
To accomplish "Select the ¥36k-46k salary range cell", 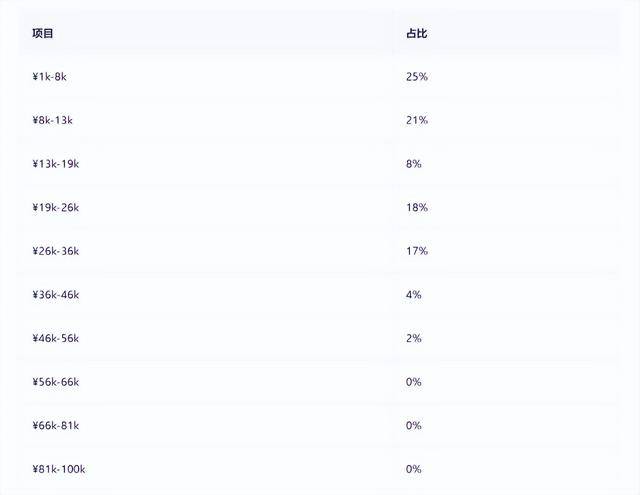I will click(56, 295).
